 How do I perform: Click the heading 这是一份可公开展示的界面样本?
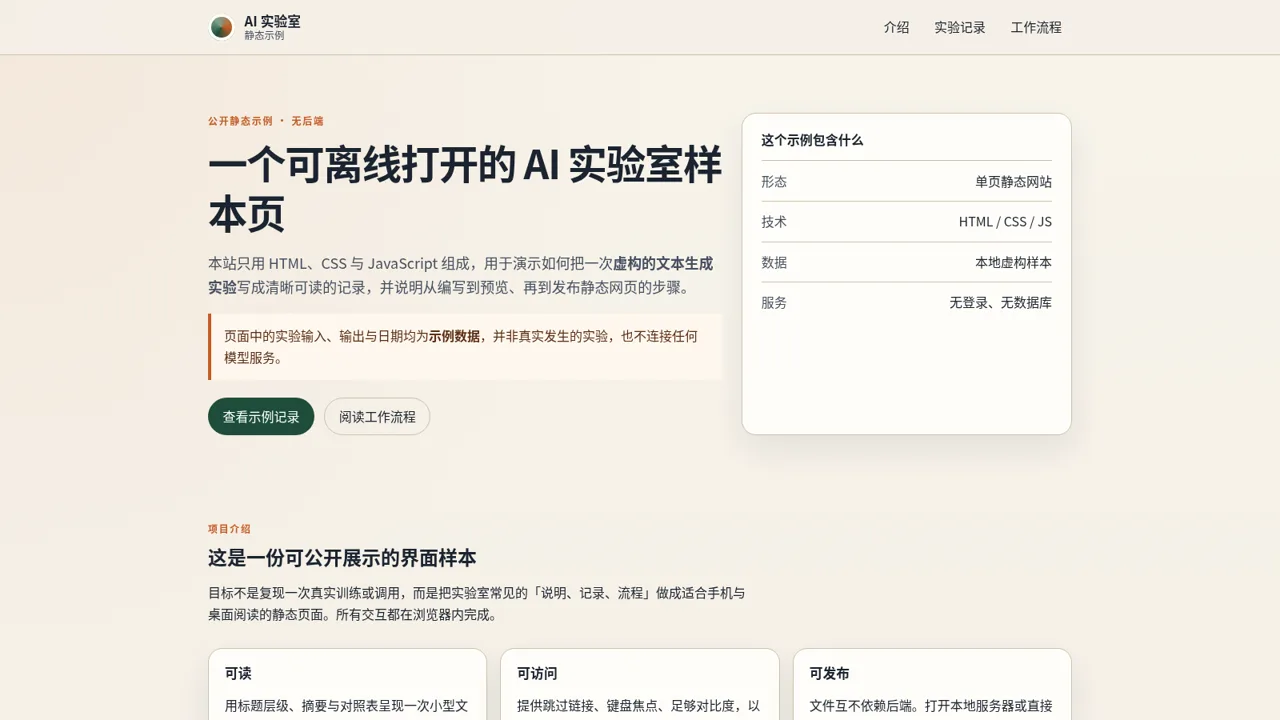point(342,558)
